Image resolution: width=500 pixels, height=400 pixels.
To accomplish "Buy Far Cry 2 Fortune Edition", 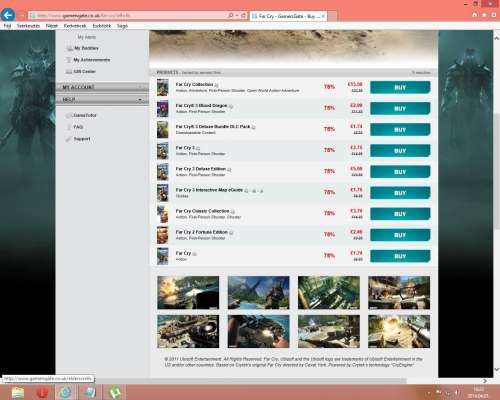I will [x=400, y=235].
